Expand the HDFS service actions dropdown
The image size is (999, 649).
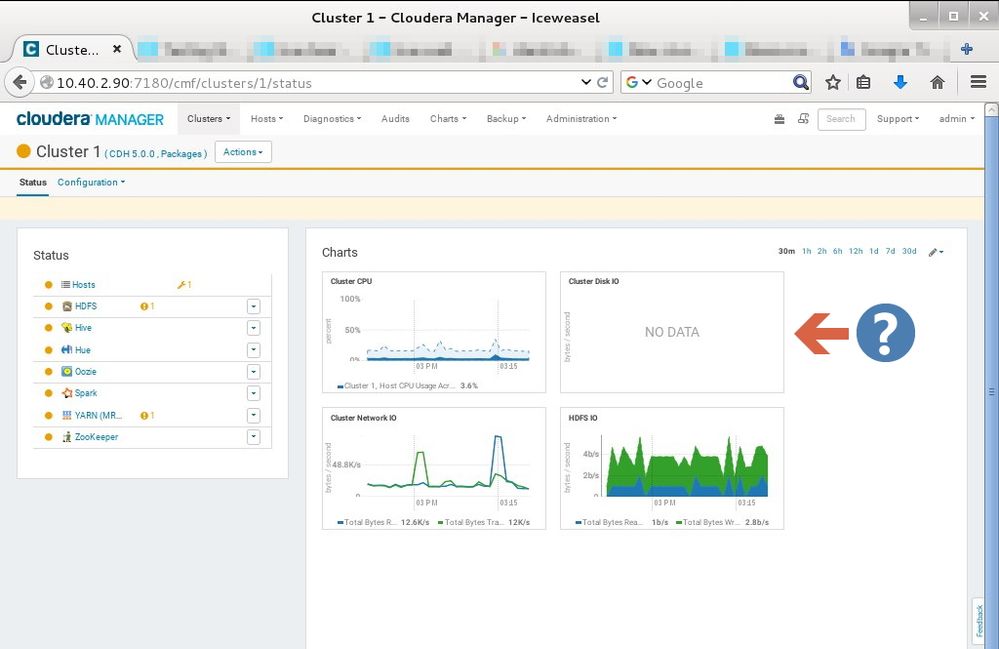point(253,306)
